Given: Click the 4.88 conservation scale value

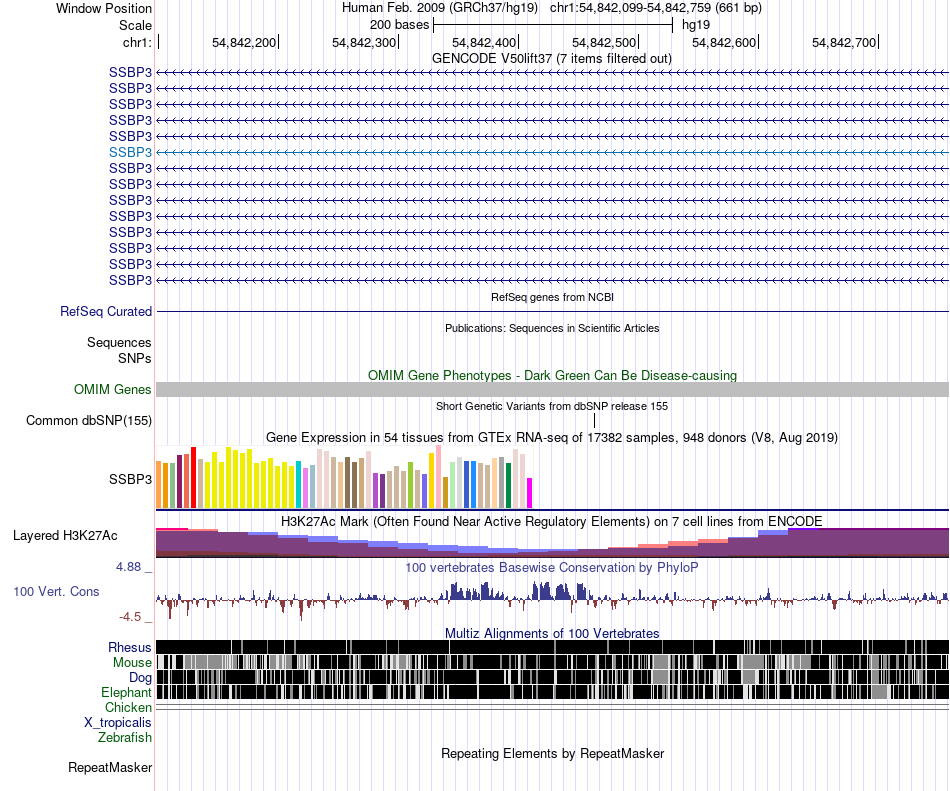Looking at the screenshot, I should pos(128,567).
